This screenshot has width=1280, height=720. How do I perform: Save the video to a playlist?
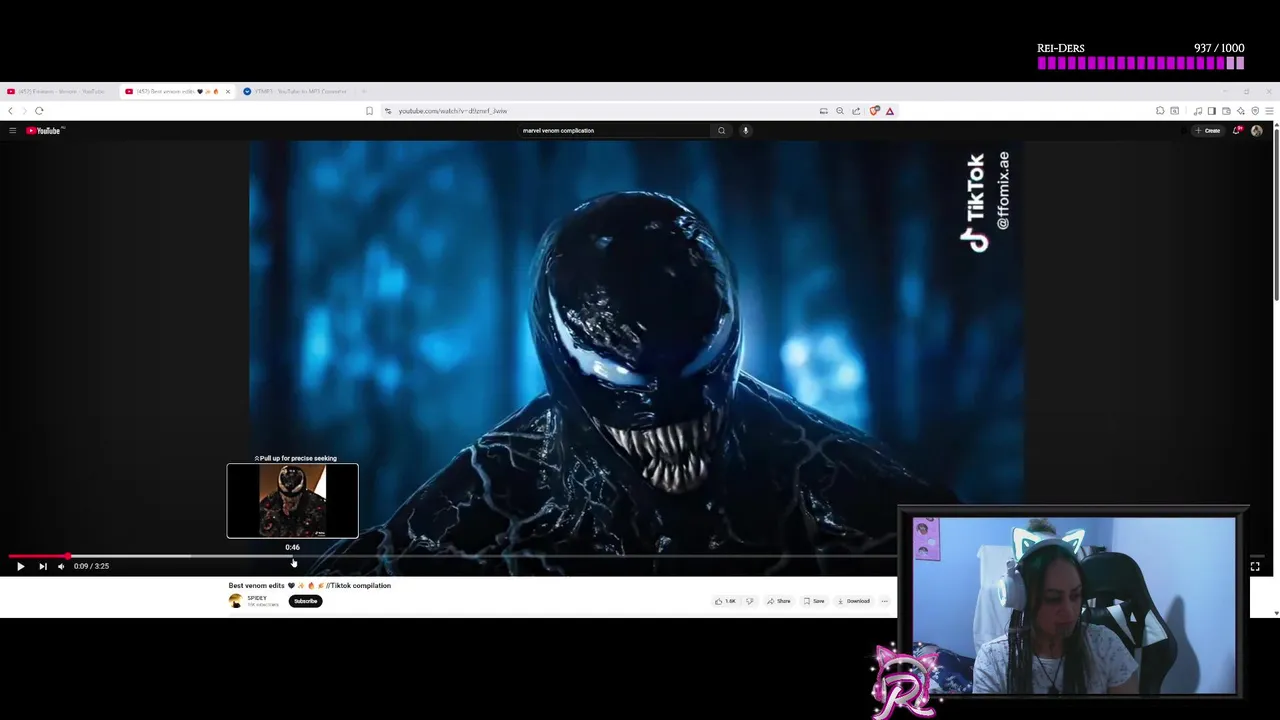tap(814, 601)
